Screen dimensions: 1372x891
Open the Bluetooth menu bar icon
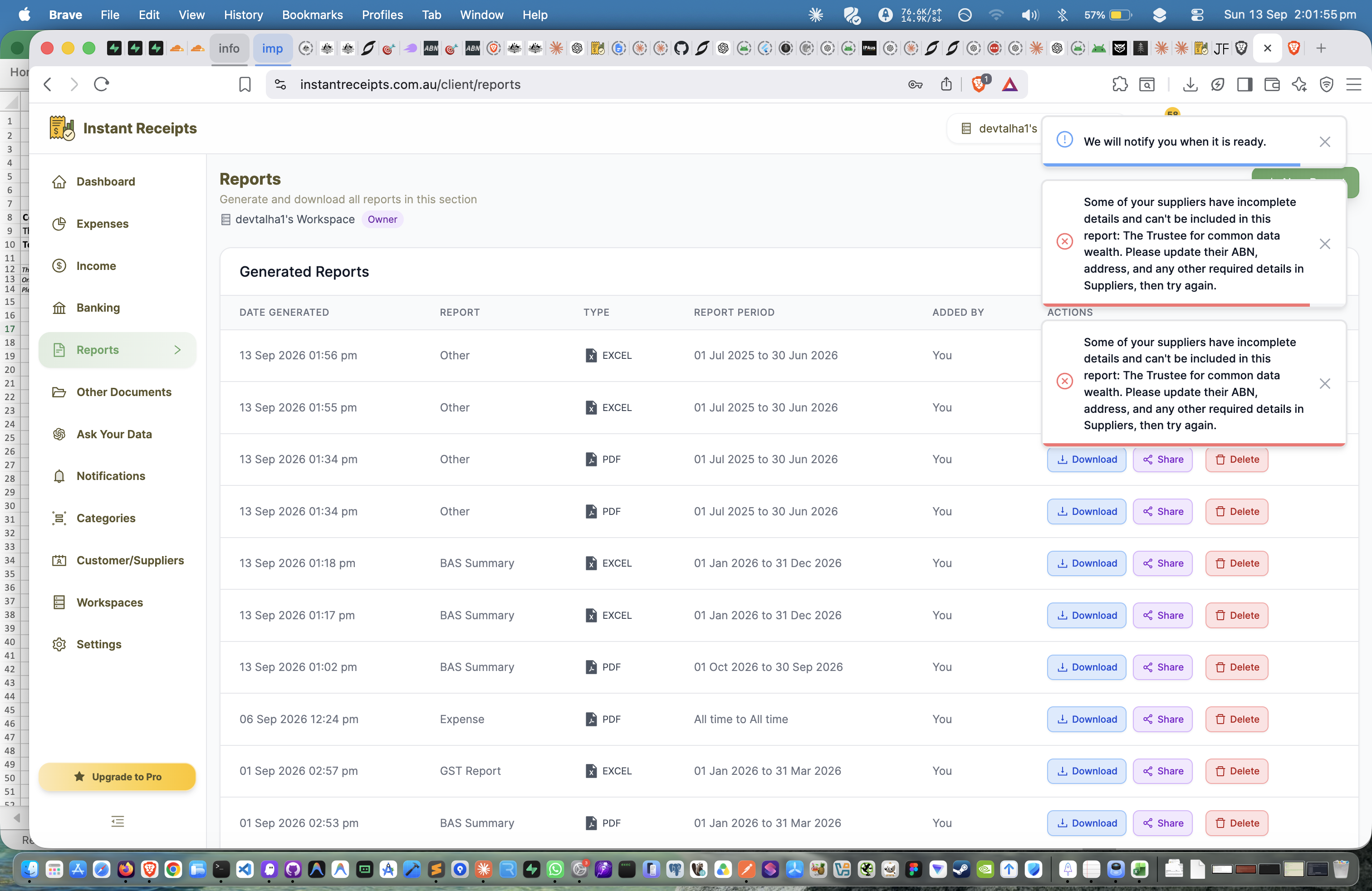click(x=1063, y=15)
